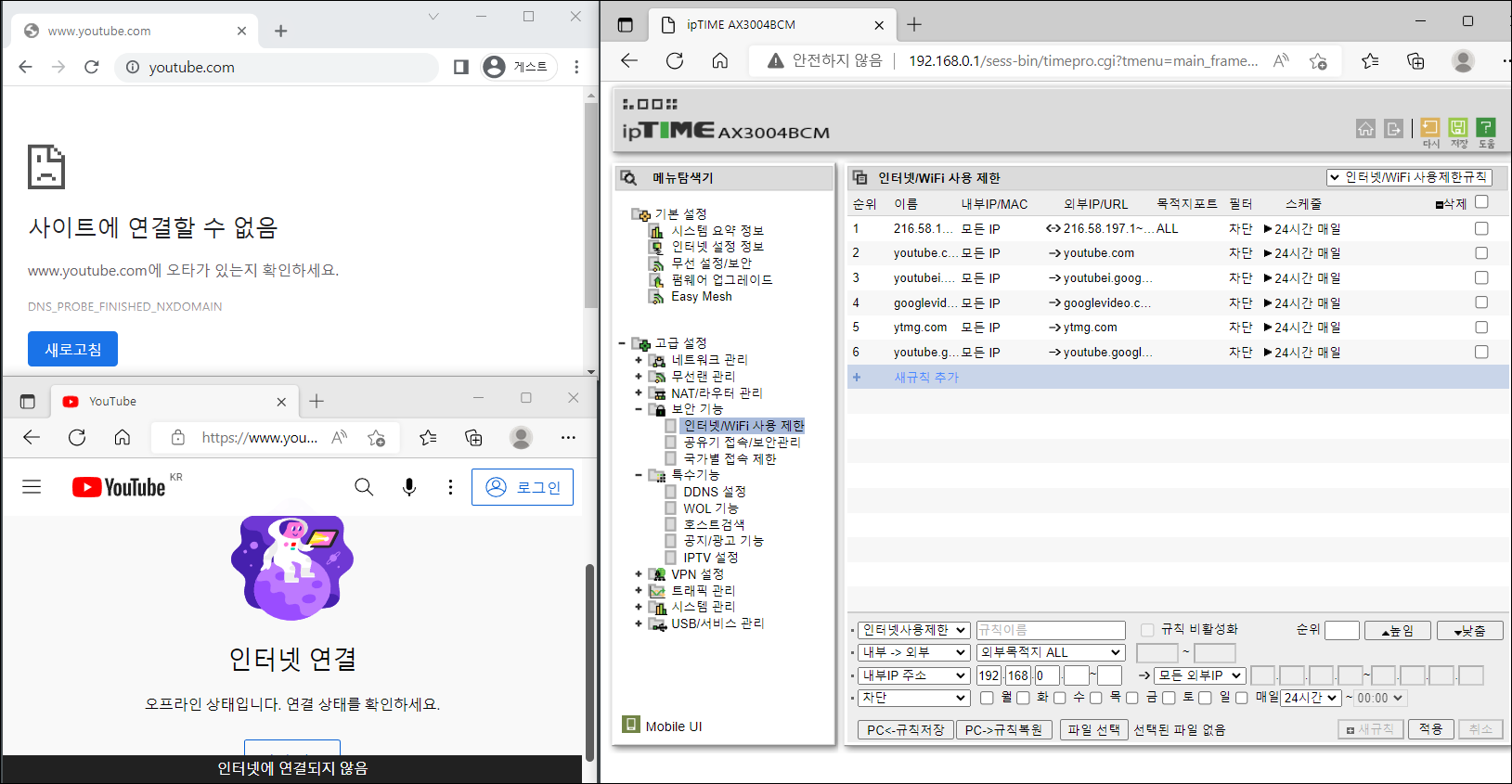Open Favorites icon in YouTube Edge window

[x=427, y=437]
